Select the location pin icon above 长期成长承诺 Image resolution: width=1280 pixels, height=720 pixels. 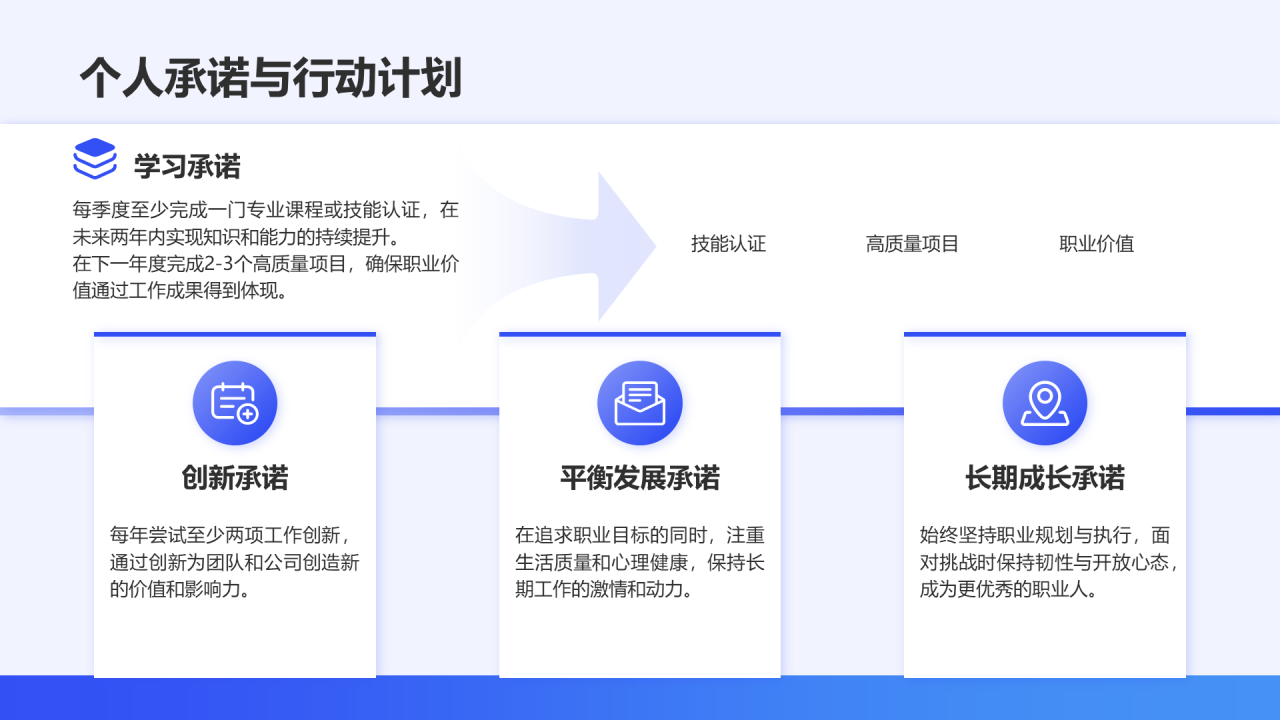(1045, 402)
